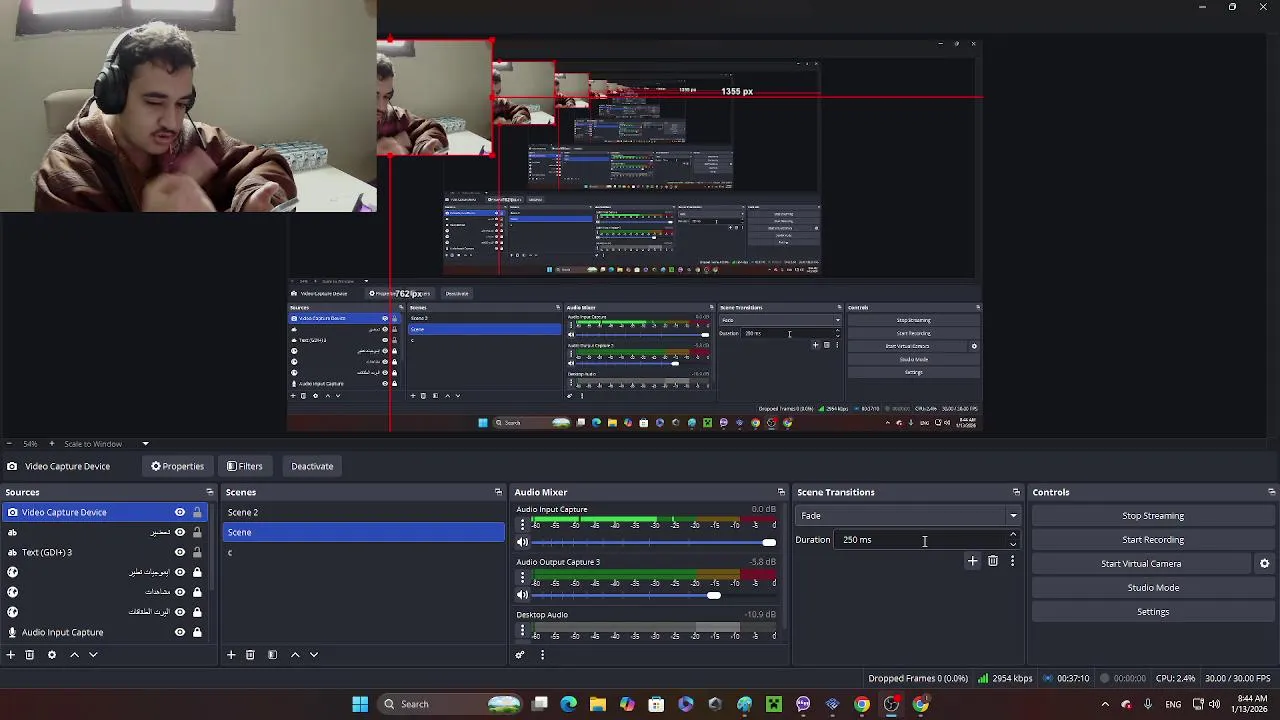Open advanced audio properties gear in mixer

pos(520,655)
